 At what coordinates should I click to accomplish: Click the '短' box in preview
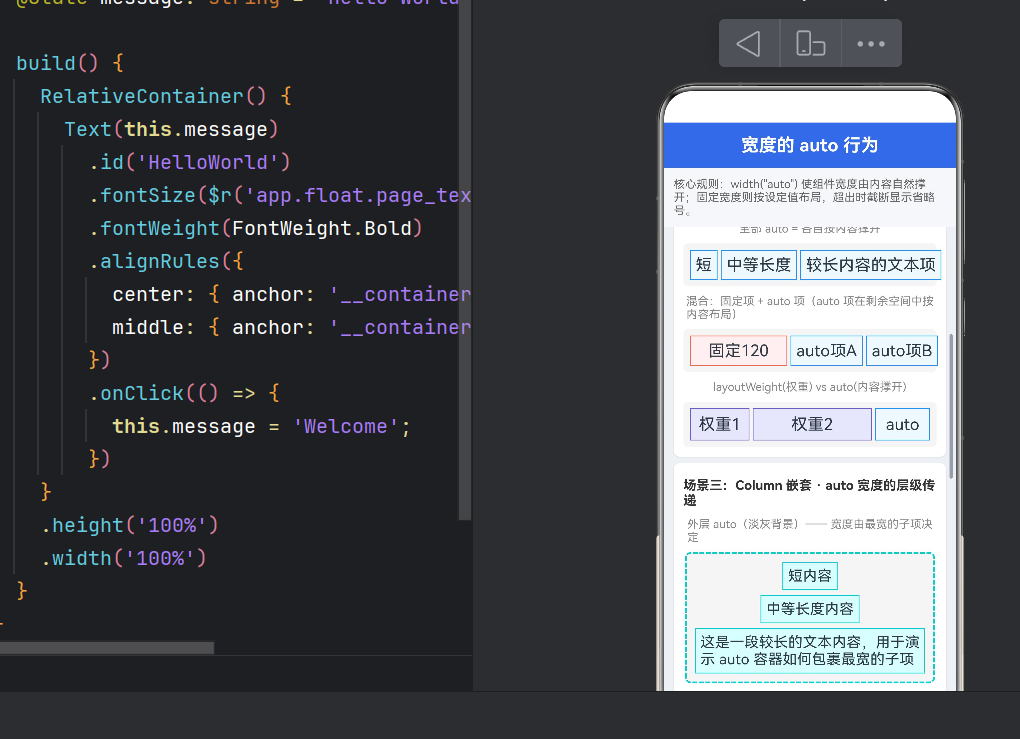coord(703,265)
